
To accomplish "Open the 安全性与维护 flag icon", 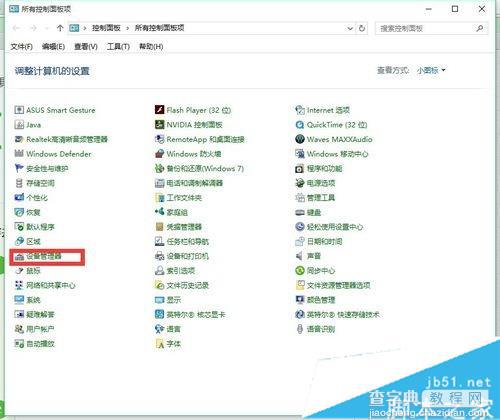I will (19, 168).
